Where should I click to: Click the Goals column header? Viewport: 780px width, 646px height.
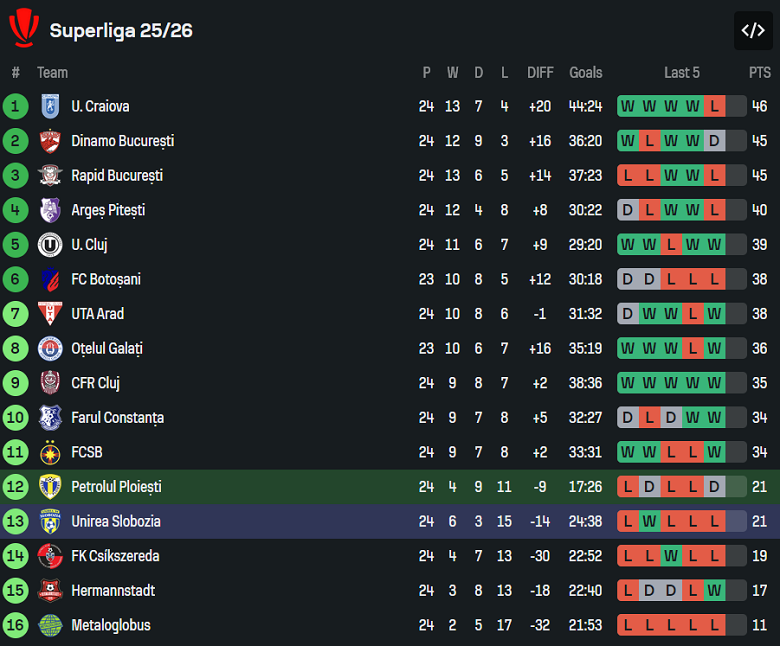tap(586, 72)
